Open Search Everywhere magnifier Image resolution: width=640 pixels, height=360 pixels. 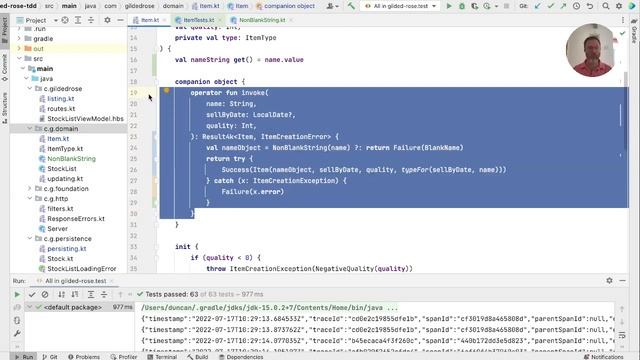[x=606, y=6]
